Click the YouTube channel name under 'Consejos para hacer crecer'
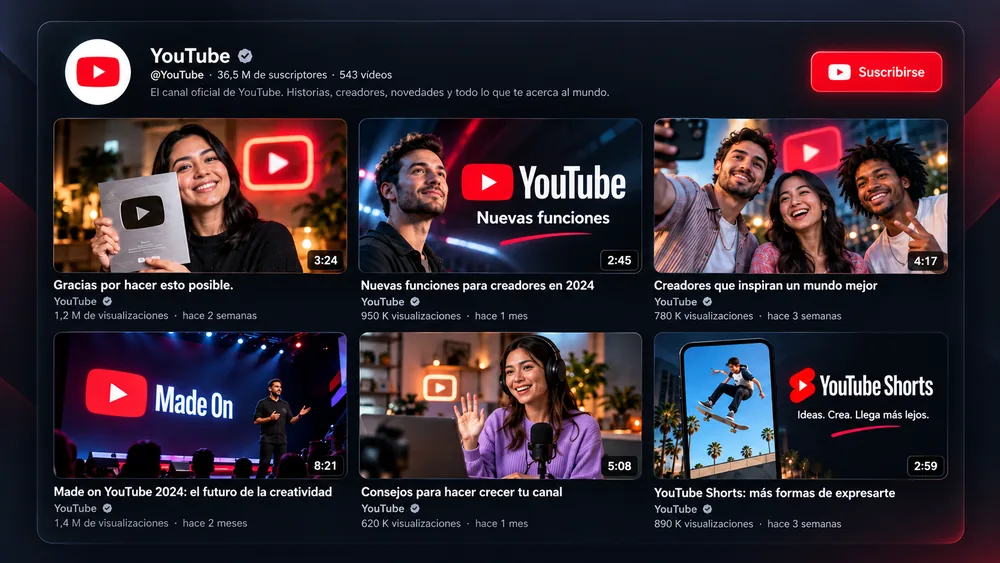The width and height of the screenshot is (1000, 563). (383, 509)
